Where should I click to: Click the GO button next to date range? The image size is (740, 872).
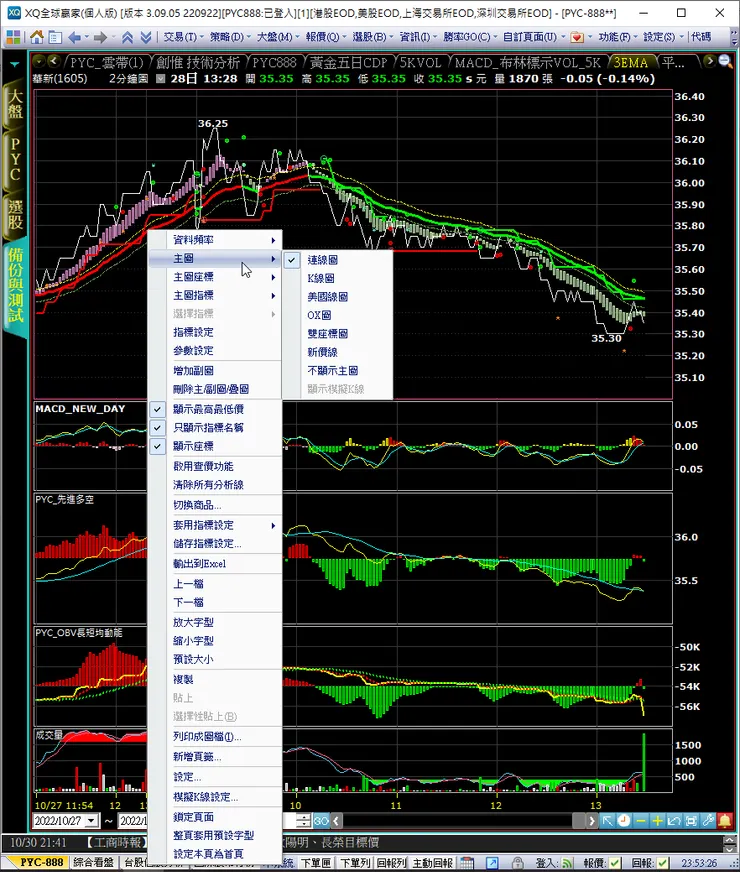tap(321, 820)
